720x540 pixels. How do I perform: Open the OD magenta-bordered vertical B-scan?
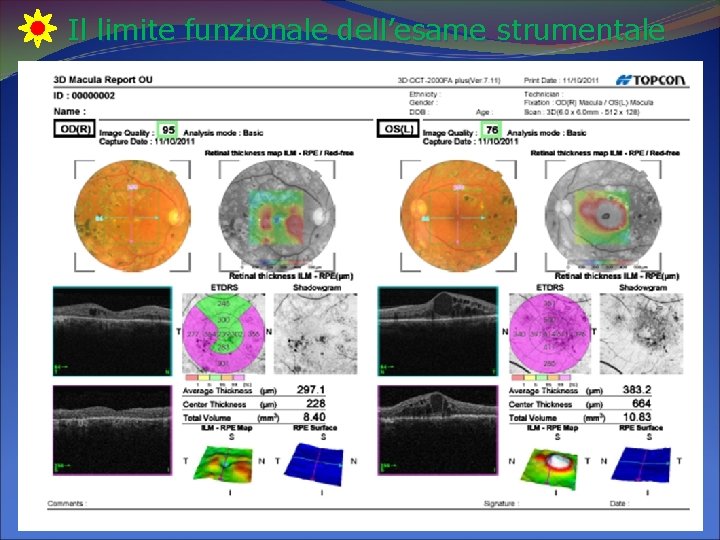[x=112, y=430]
